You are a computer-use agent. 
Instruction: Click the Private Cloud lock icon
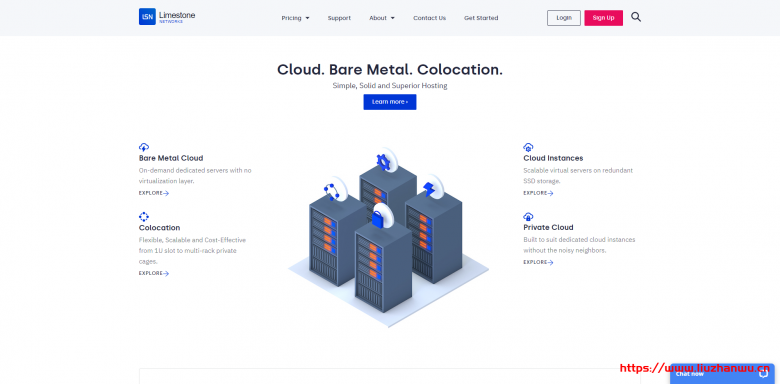tap(528, 216)
